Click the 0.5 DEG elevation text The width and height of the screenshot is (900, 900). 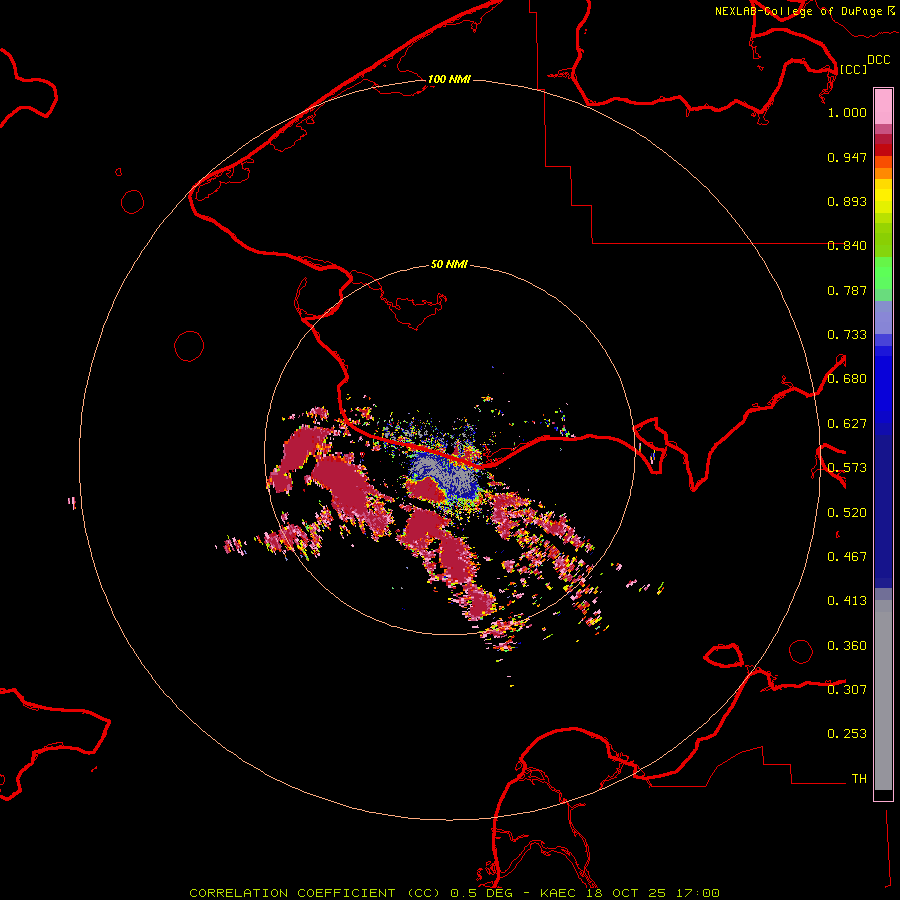(481, 893)
